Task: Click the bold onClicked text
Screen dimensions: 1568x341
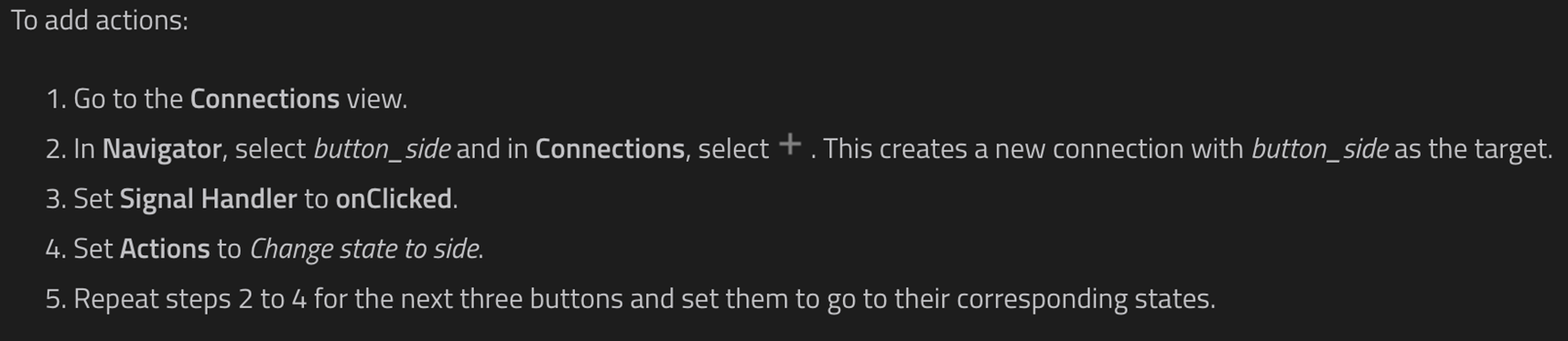Action: (x=394, y=199)
